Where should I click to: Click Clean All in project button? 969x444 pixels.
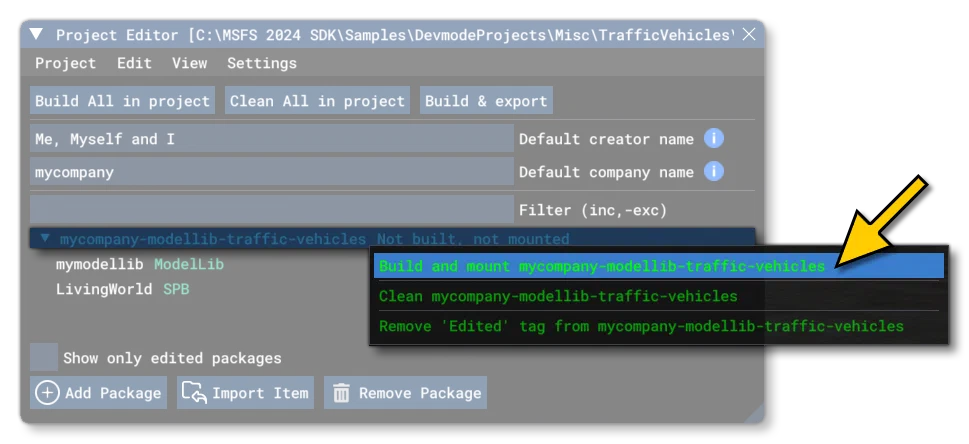pyautogui.click(x=318, y=101)
